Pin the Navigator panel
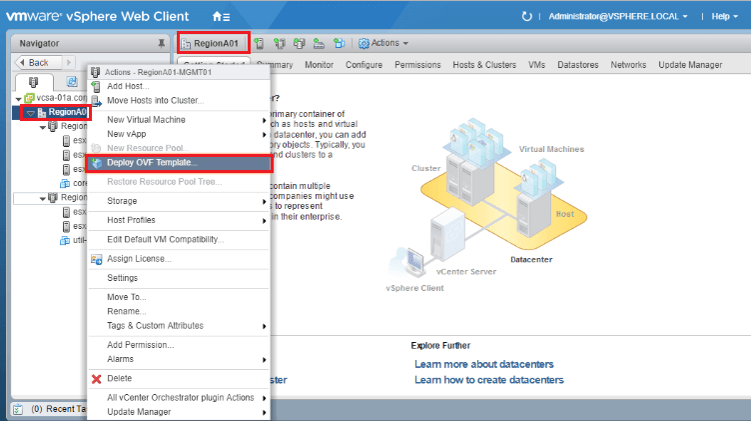Viewport: 751px width, 421px height. point(161,44)
